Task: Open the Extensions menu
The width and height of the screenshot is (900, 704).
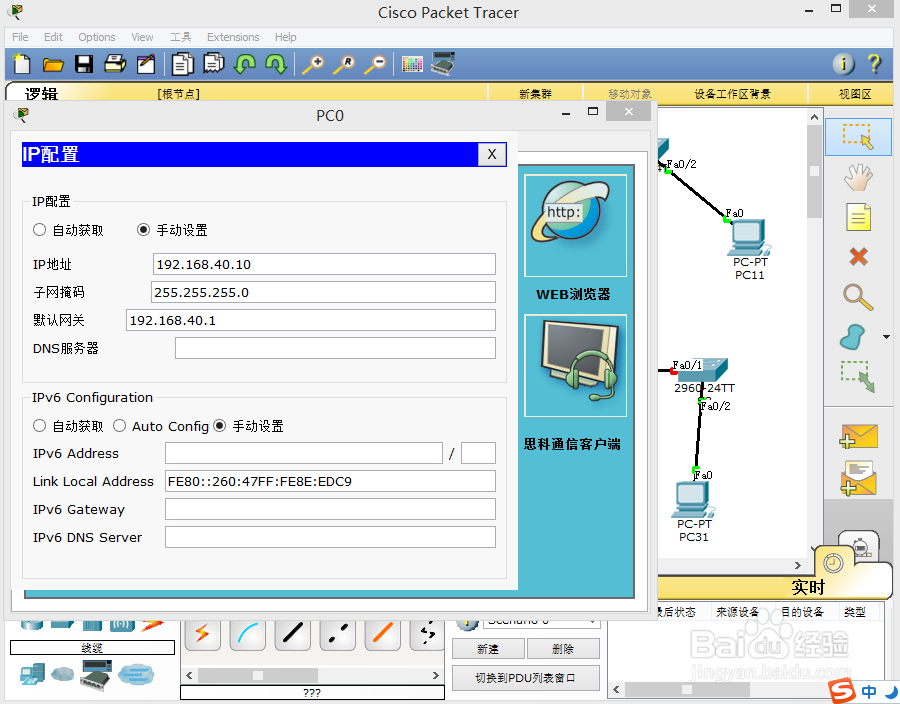Action: 233,37
